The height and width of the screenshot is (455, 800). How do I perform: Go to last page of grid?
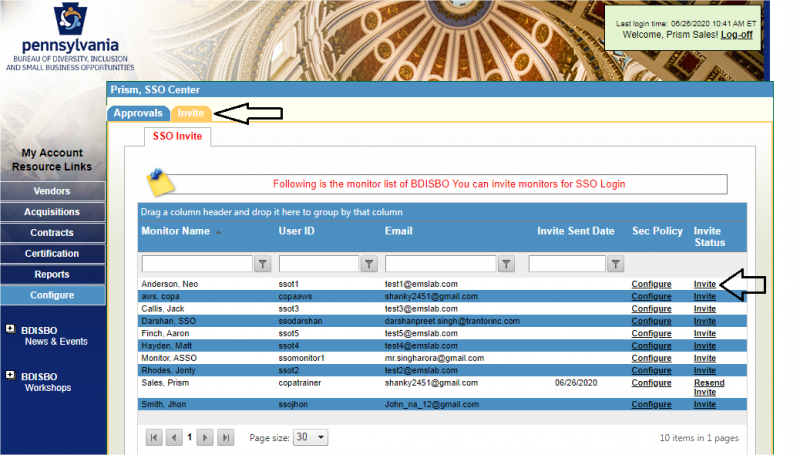pyautogui.click(x=225, y=438)
